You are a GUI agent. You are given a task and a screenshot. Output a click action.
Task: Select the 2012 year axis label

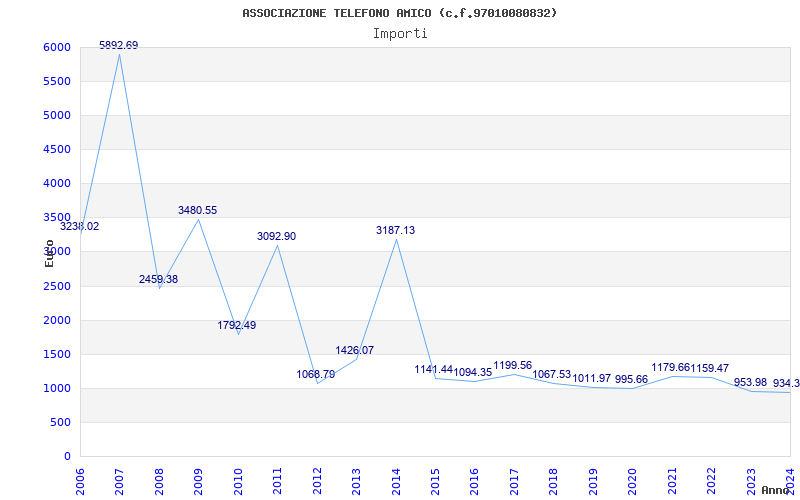point(317,481)
